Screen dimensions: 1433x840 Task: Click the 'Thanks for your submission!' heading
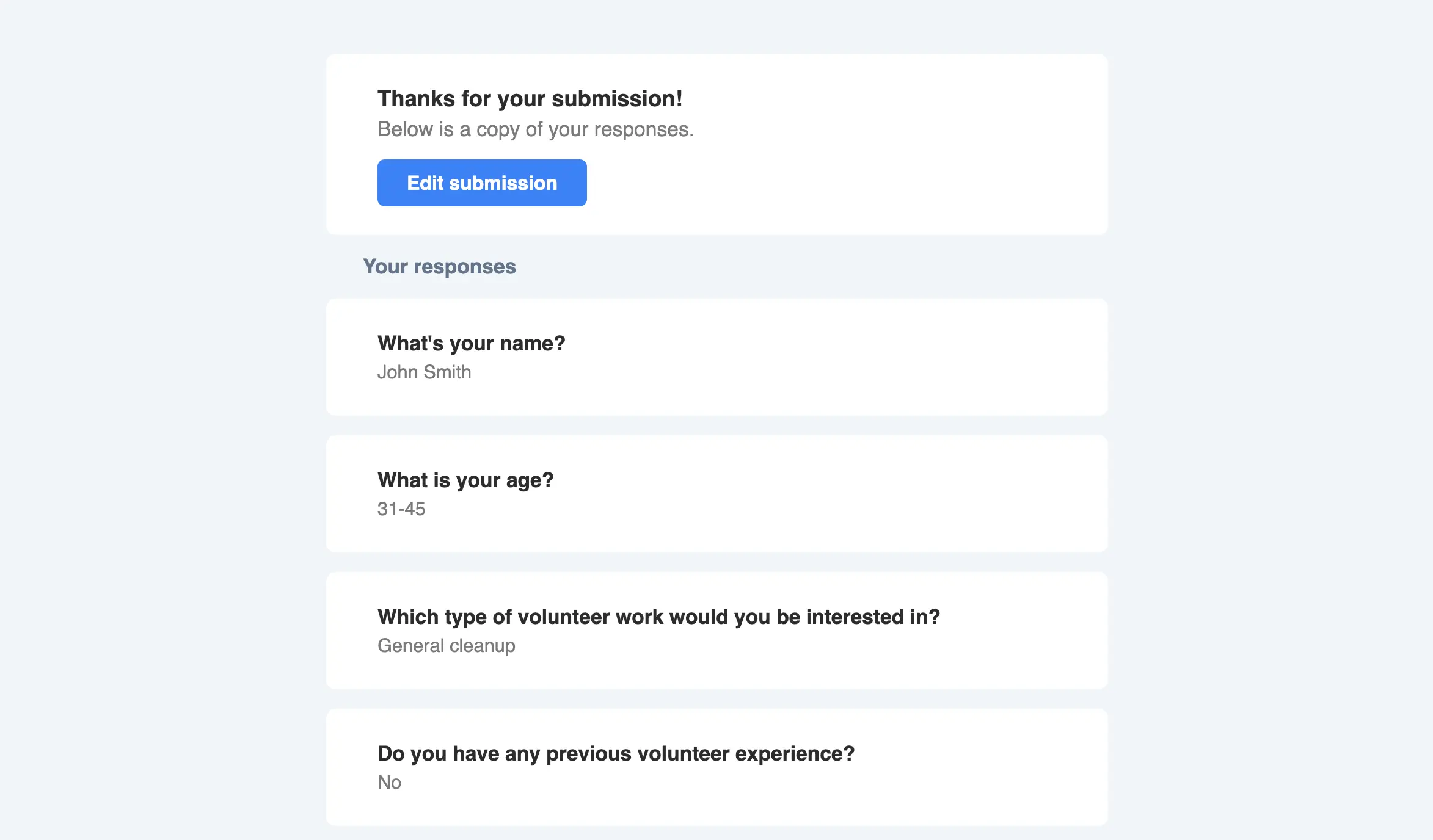tap(530, 99)
